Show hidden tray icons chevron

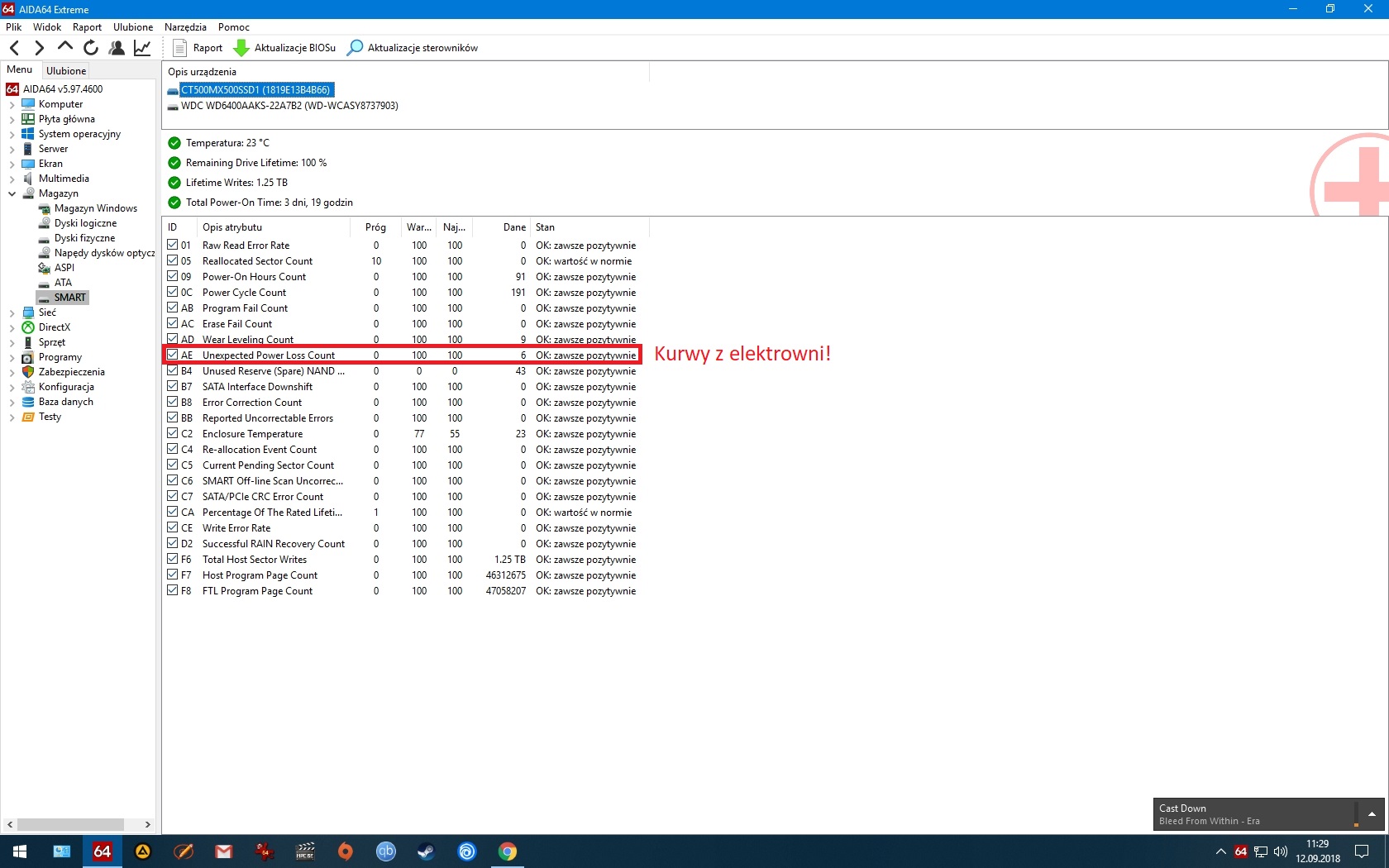point(1220,851)
